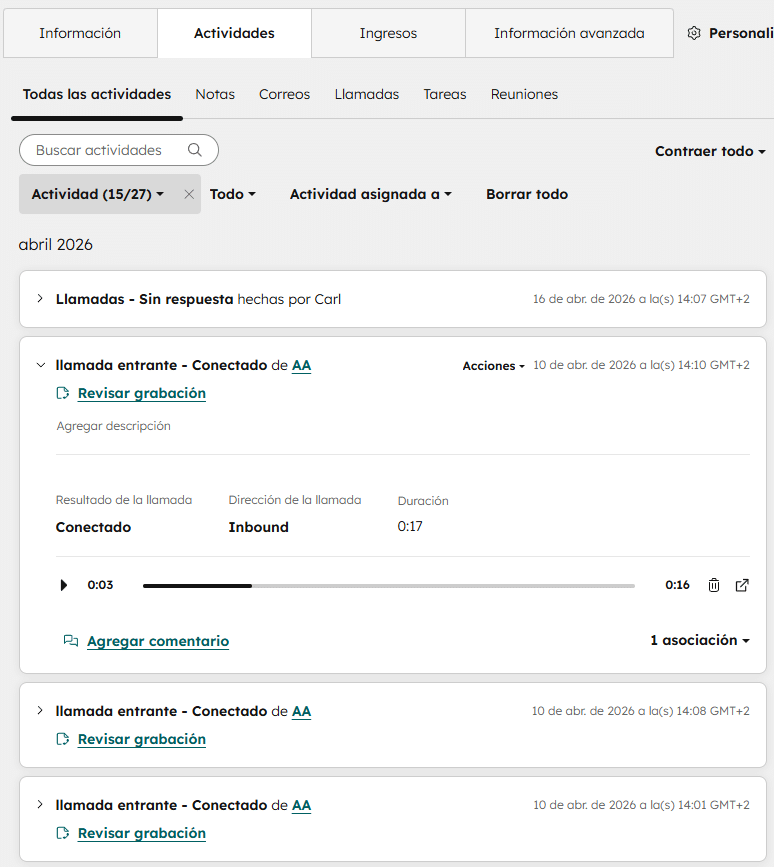Viewport: 774px width, 867px height.
Task: Delete the recording with trash icon
Action: pyautogui.click(x=713, y=585)
